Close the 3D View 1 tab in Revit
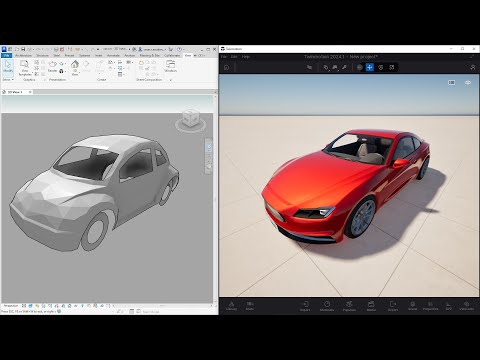The width and height of the screenshot is (480, 360). pos(30,92)
